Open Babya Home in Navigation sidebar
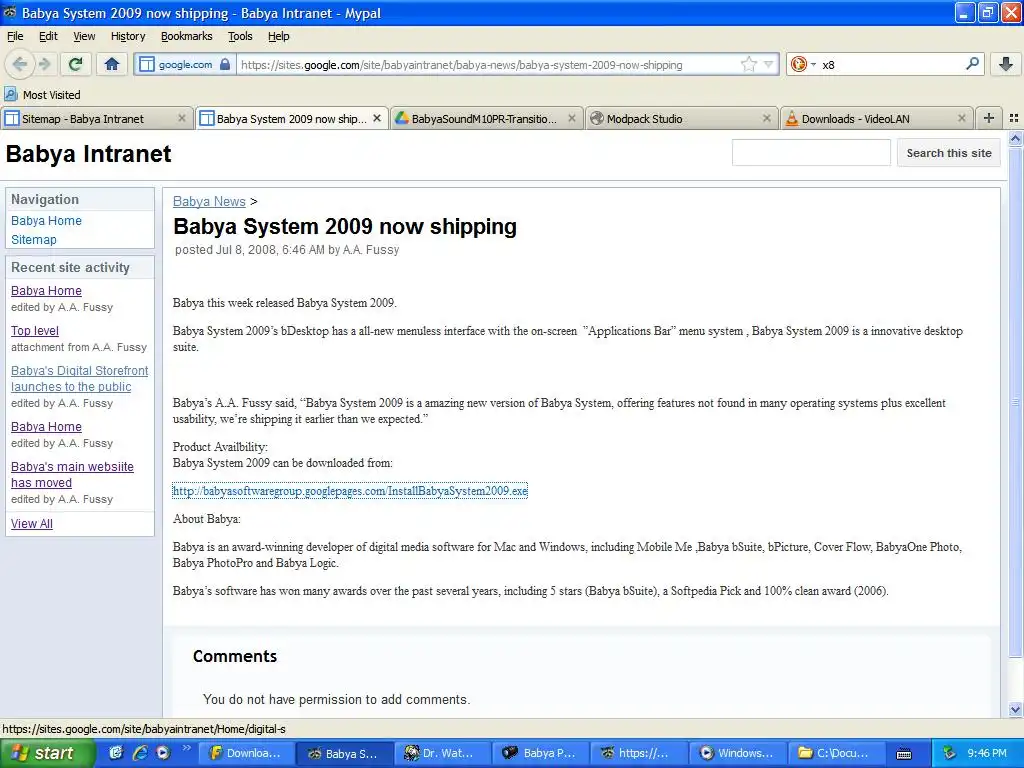The image size is (1024, 768). (46, 221)
